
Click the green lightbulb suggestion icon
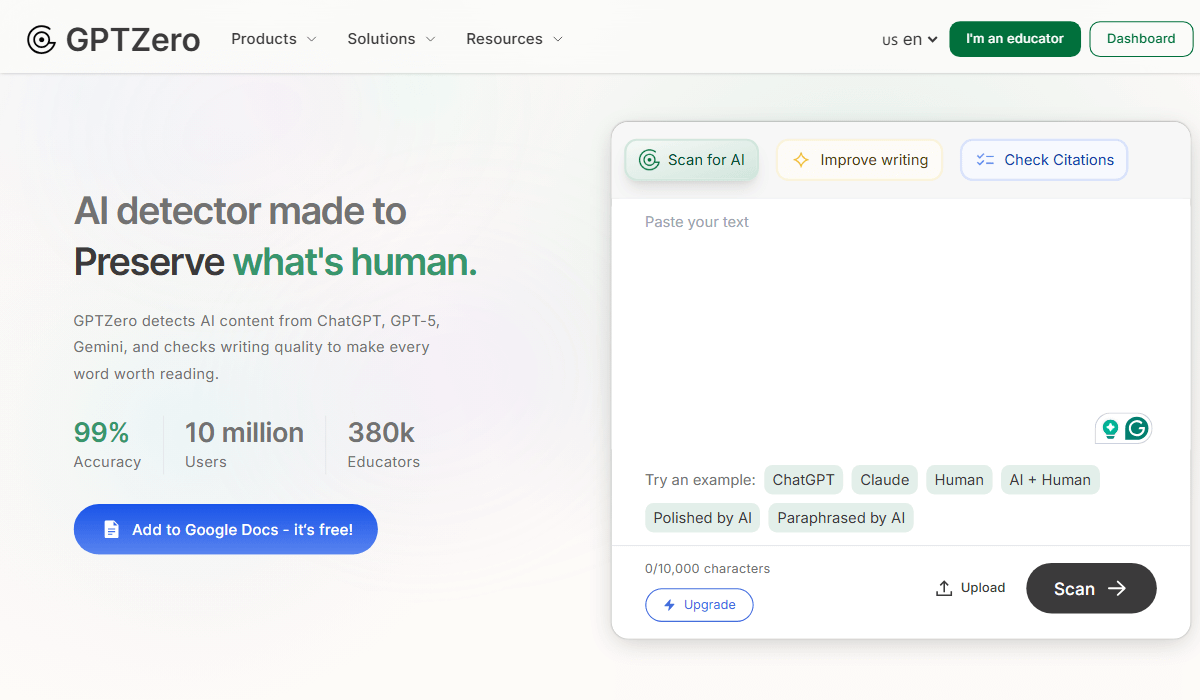tap(1110, 429)
